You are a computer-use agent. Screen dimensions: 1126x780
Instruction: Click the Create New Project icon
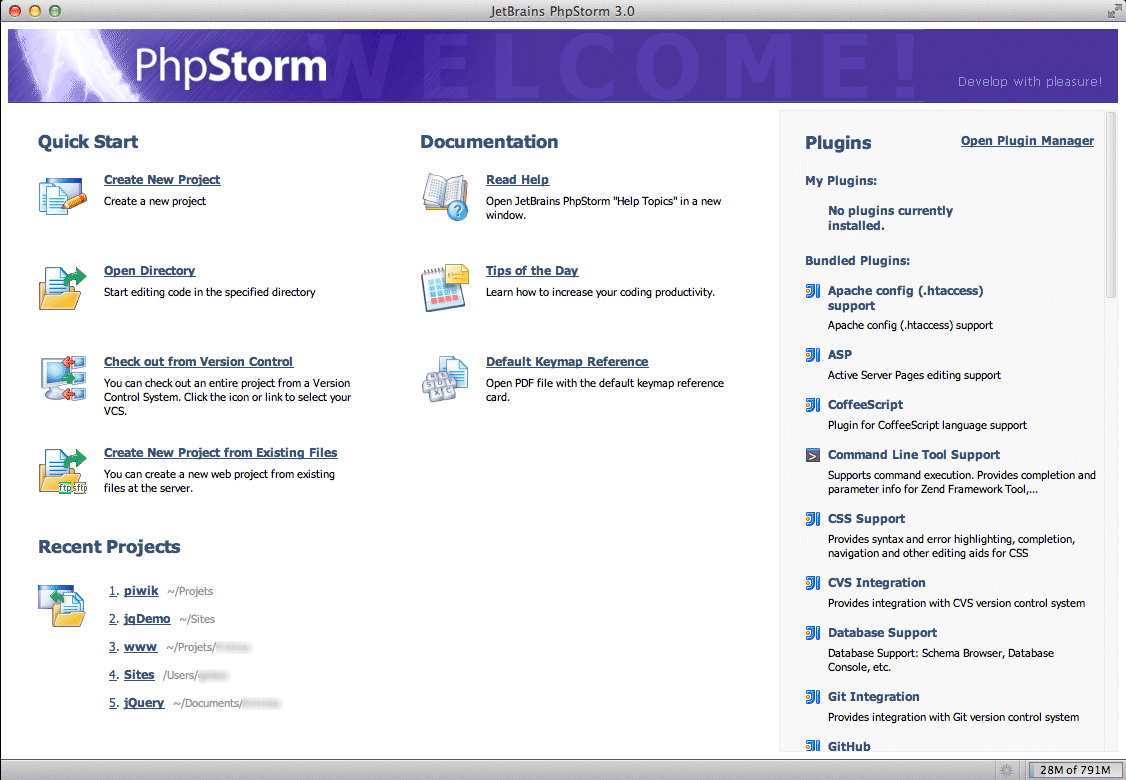62,195
